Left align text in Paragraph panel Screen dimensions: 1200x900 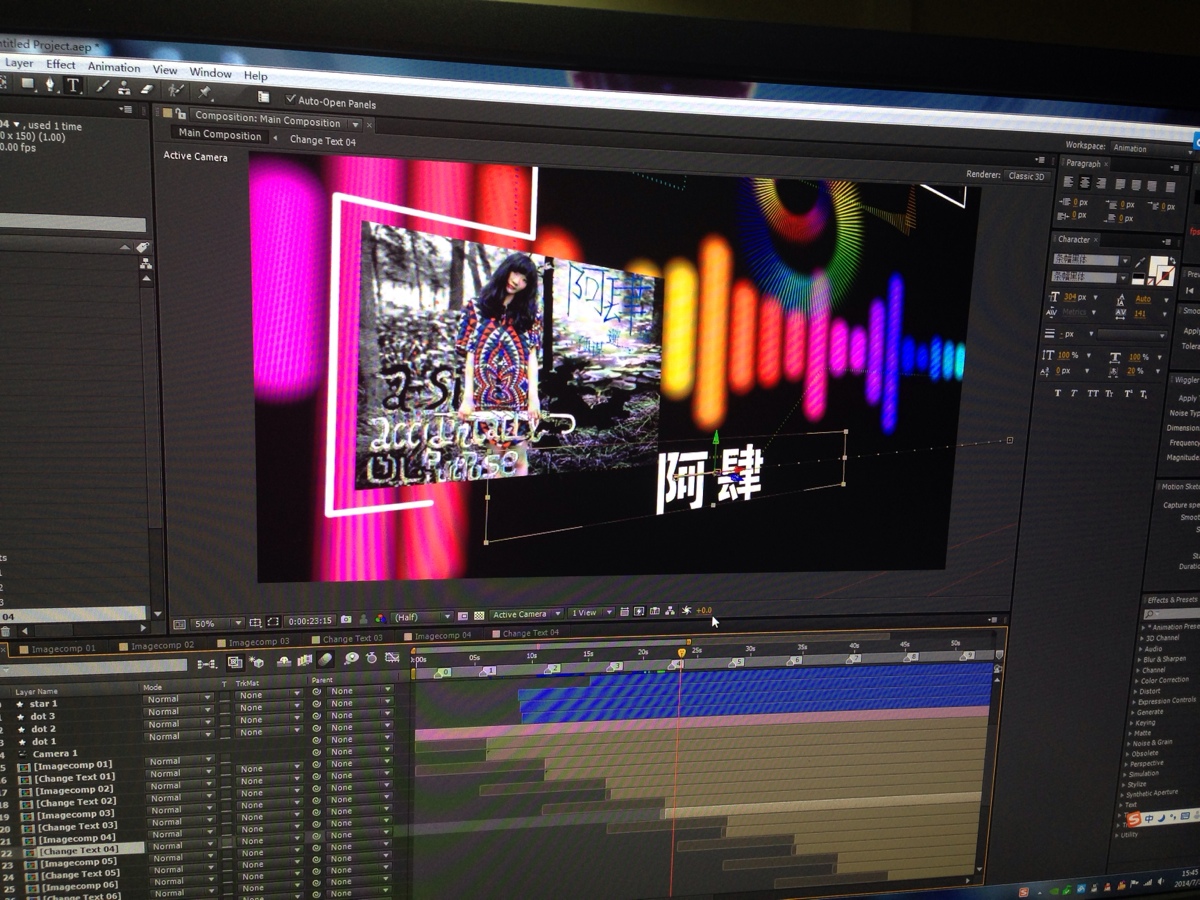click(1068, 182)
